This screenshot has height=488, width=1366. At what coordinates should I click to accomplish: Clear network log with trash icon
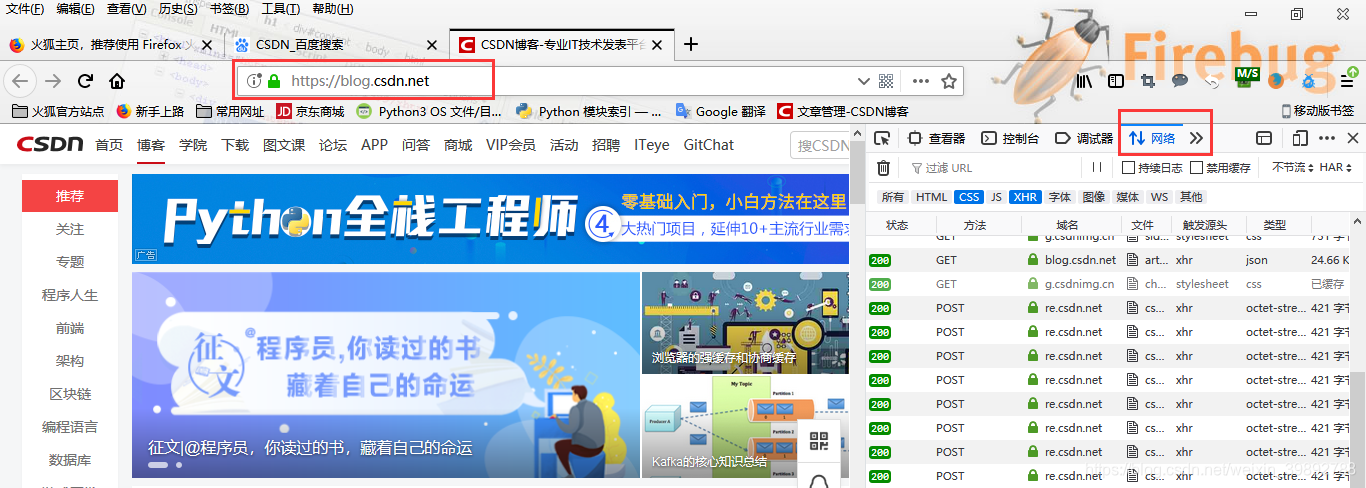[x=883, y=168]
